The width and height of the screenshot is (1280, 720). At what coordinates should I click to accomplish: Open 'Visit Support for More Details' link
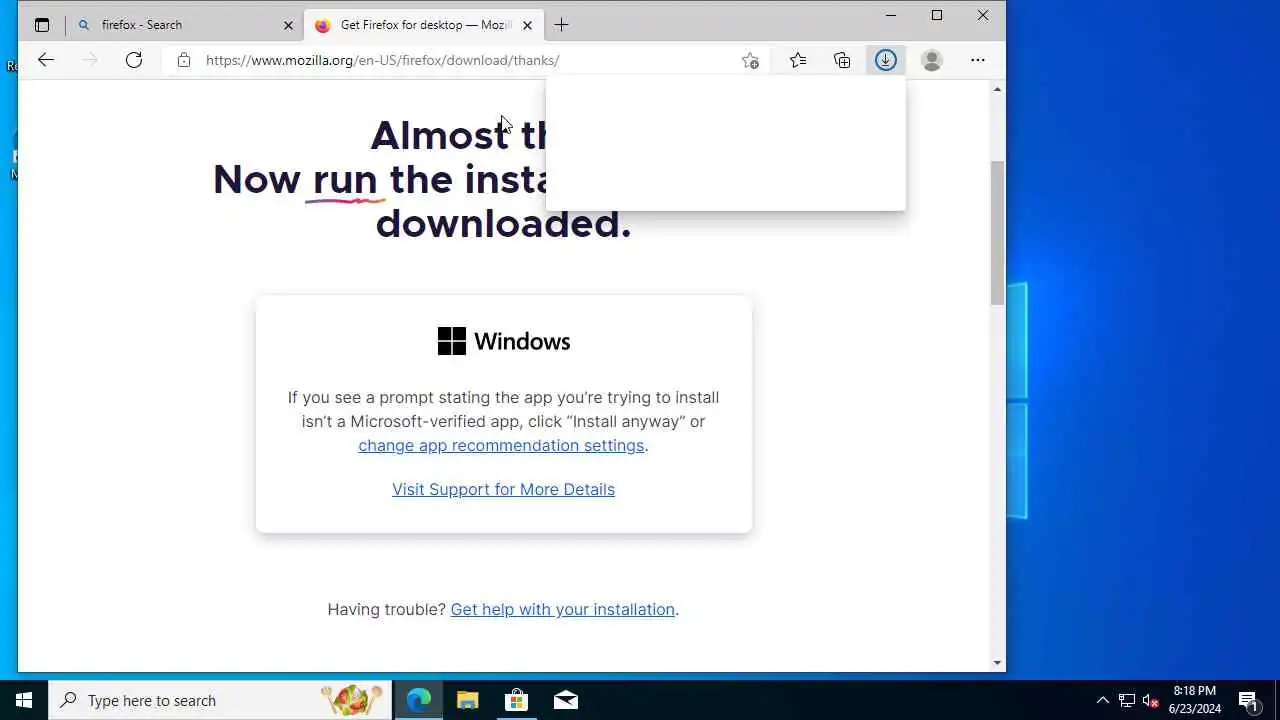tap(503, 489)
